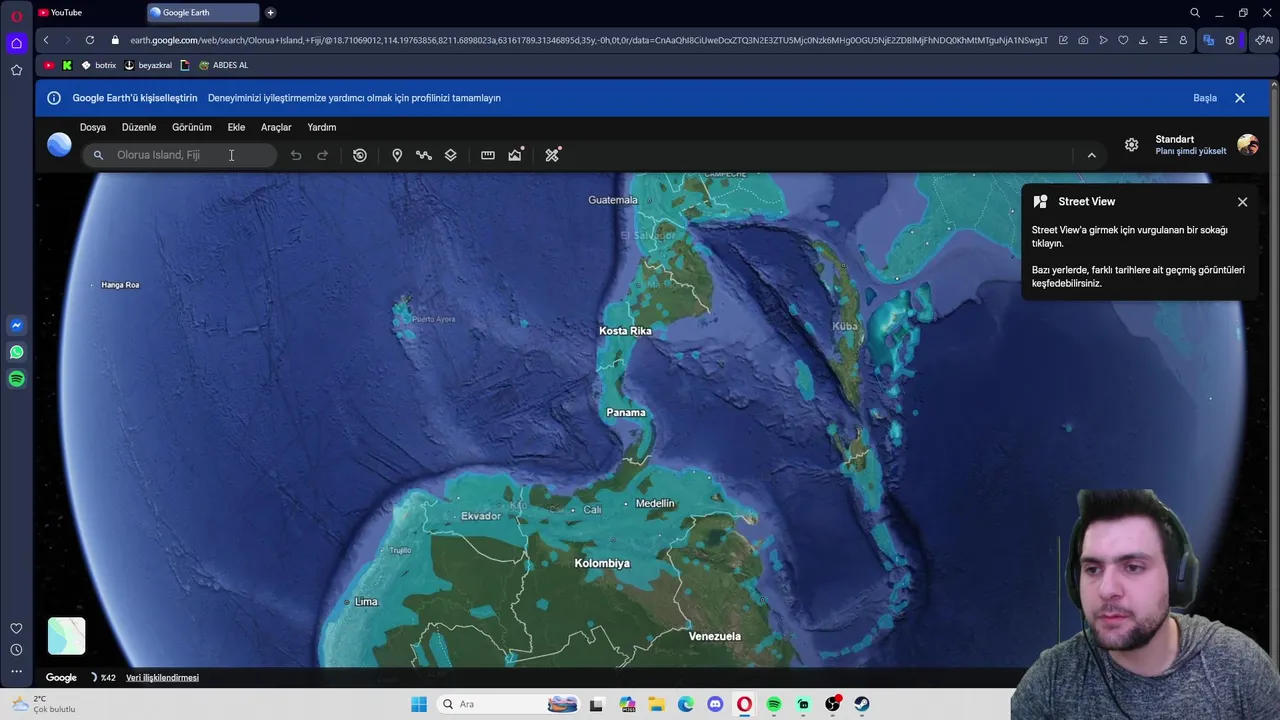Collapse the Earth toolbar with chevron
1280x720 pixels.
pos(1091,155)
